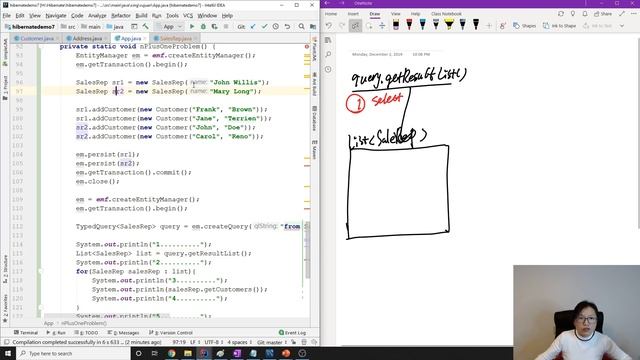Open the Navigate menu
Viewport: 640px width, 360px height.
56,16
